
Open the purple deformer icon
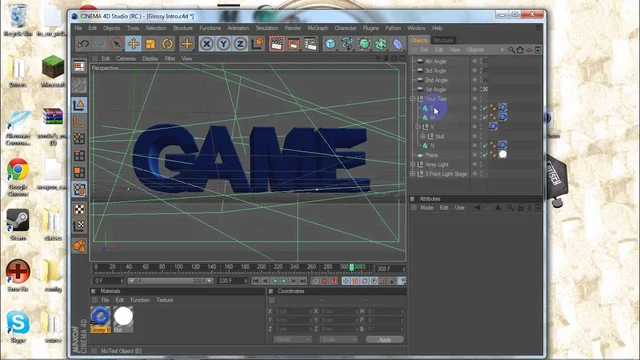click(398, 44)
